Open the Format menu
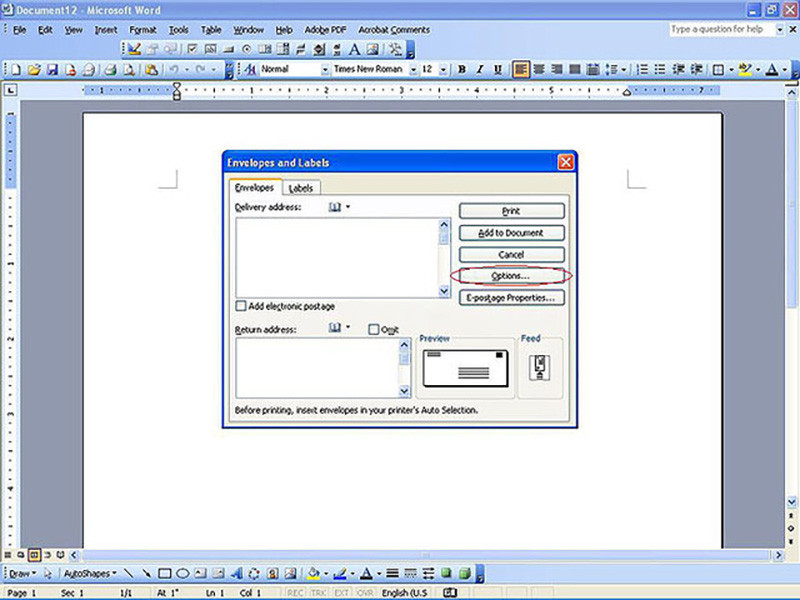 142,30
